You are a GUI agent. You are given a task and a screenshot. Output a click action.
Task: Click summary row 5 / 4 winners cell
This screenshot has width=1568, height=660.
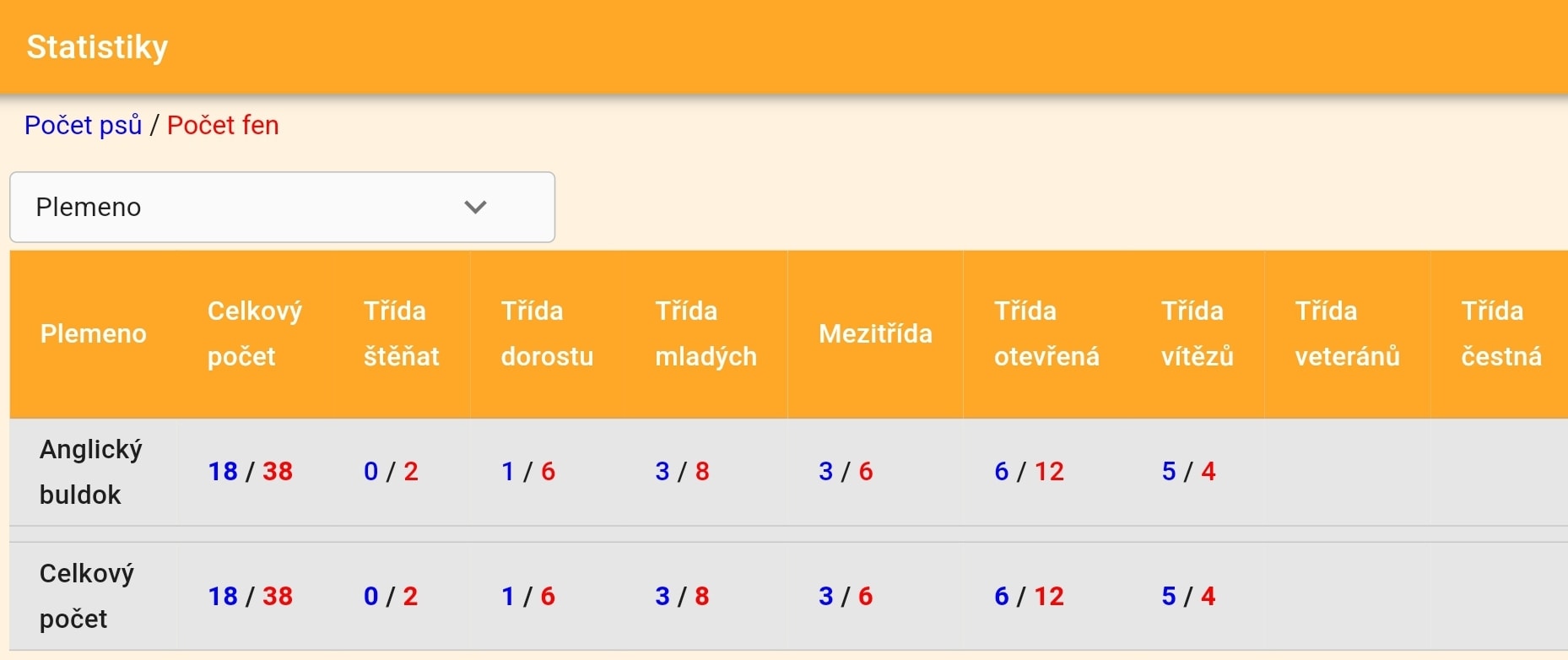(x=1188, y=596)
